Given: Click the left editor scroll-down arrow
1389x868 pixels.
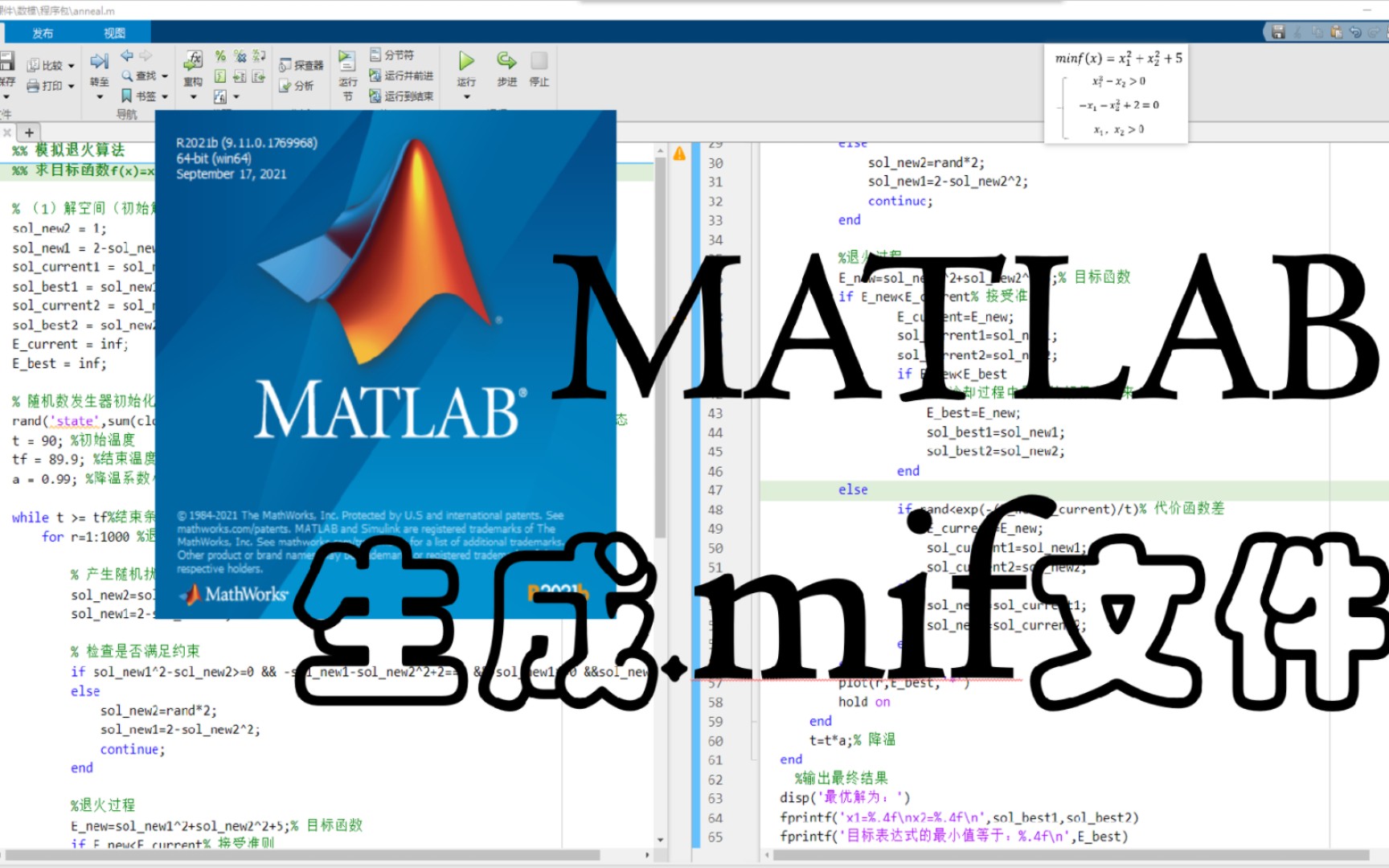Looking at the screenshot, I should point(660,840).
